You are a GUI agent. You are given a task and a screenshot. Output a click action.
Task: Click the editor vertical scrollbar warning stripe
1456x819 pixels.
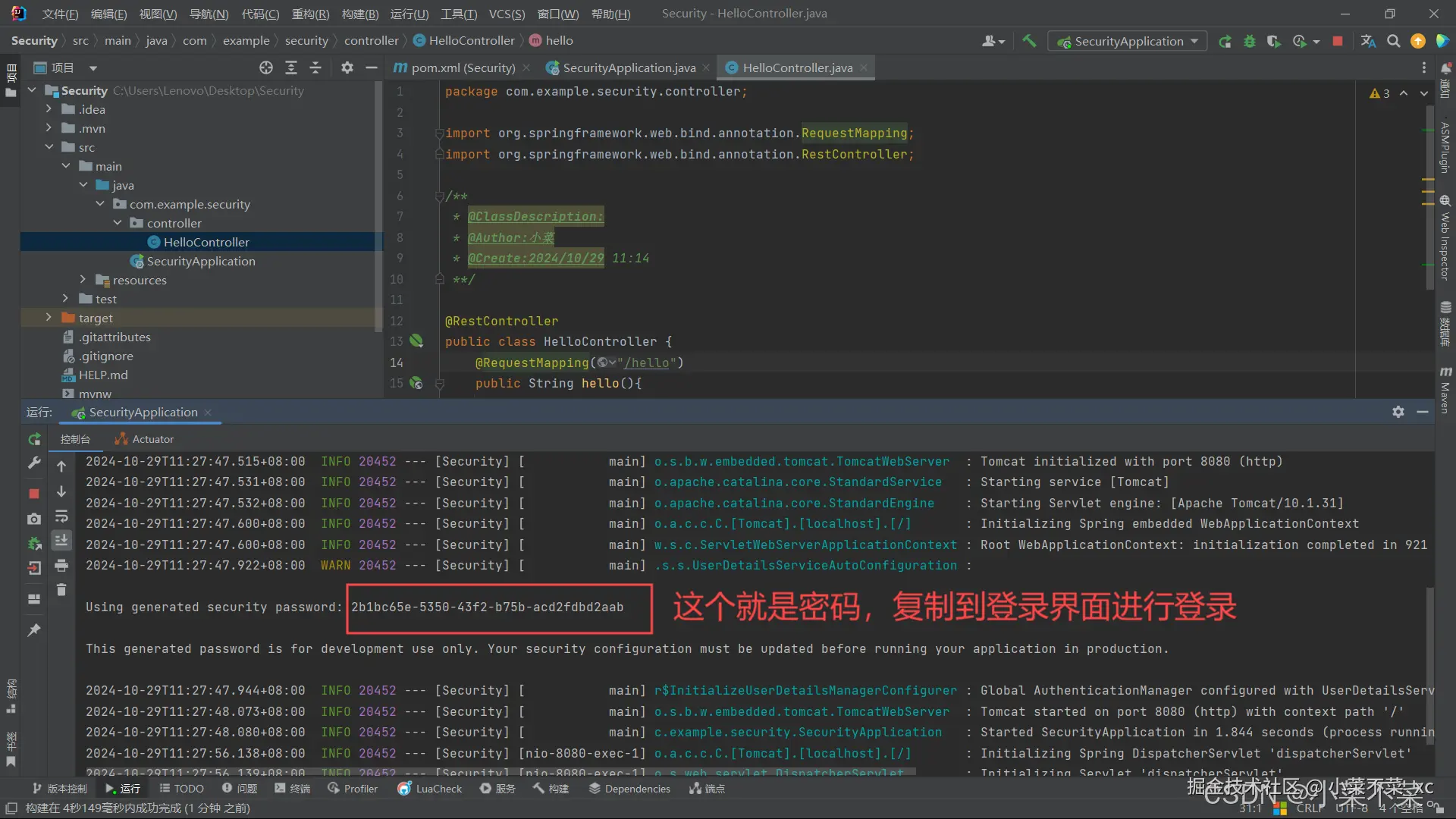click(x=1428, y=180)
